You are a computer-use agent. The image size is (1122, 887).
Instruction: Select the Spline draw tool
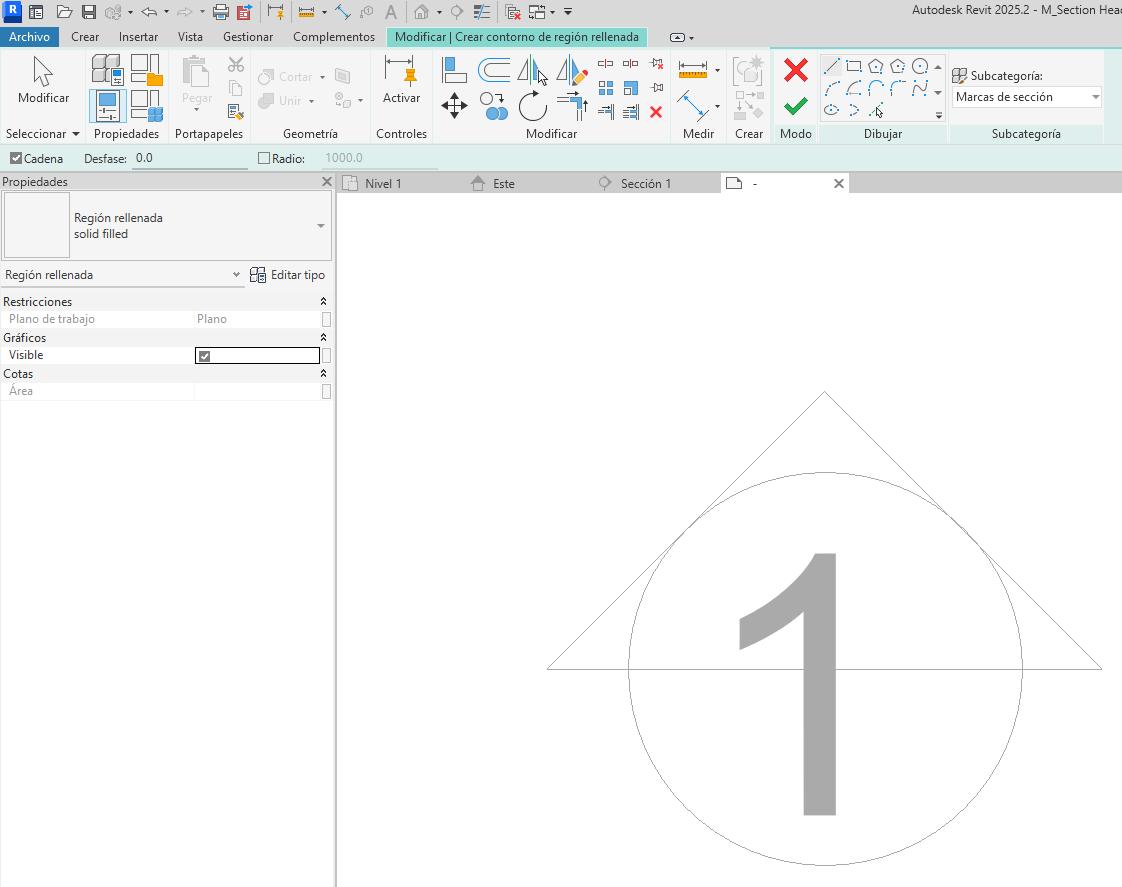(x=920, y=89)
